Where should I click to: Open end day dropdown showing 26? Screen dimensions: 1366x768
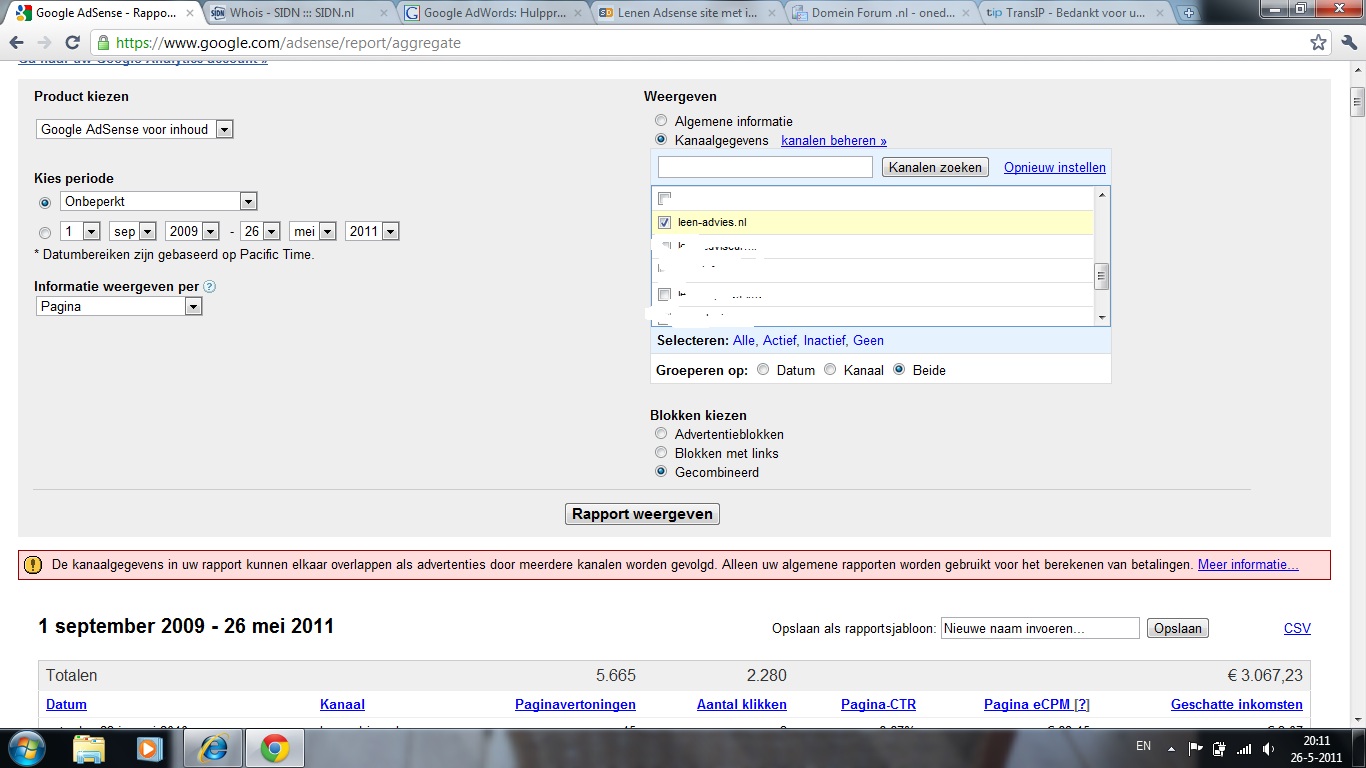[x=261, y=231]
